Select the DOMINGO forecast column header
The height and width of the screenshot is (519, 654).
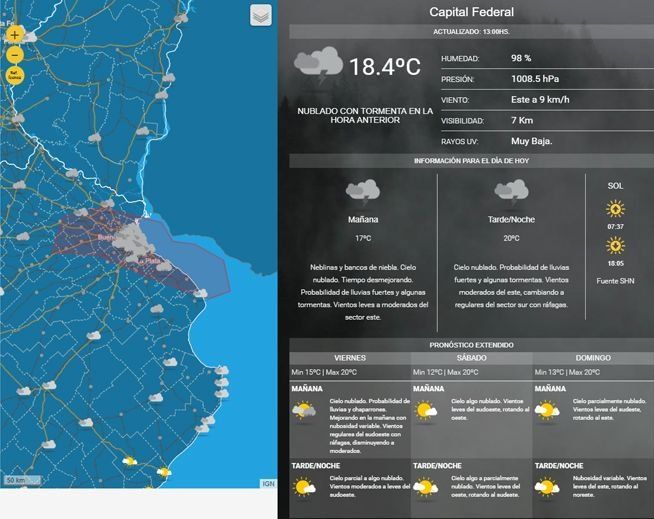pyautogui.click(x=593, y=357)
